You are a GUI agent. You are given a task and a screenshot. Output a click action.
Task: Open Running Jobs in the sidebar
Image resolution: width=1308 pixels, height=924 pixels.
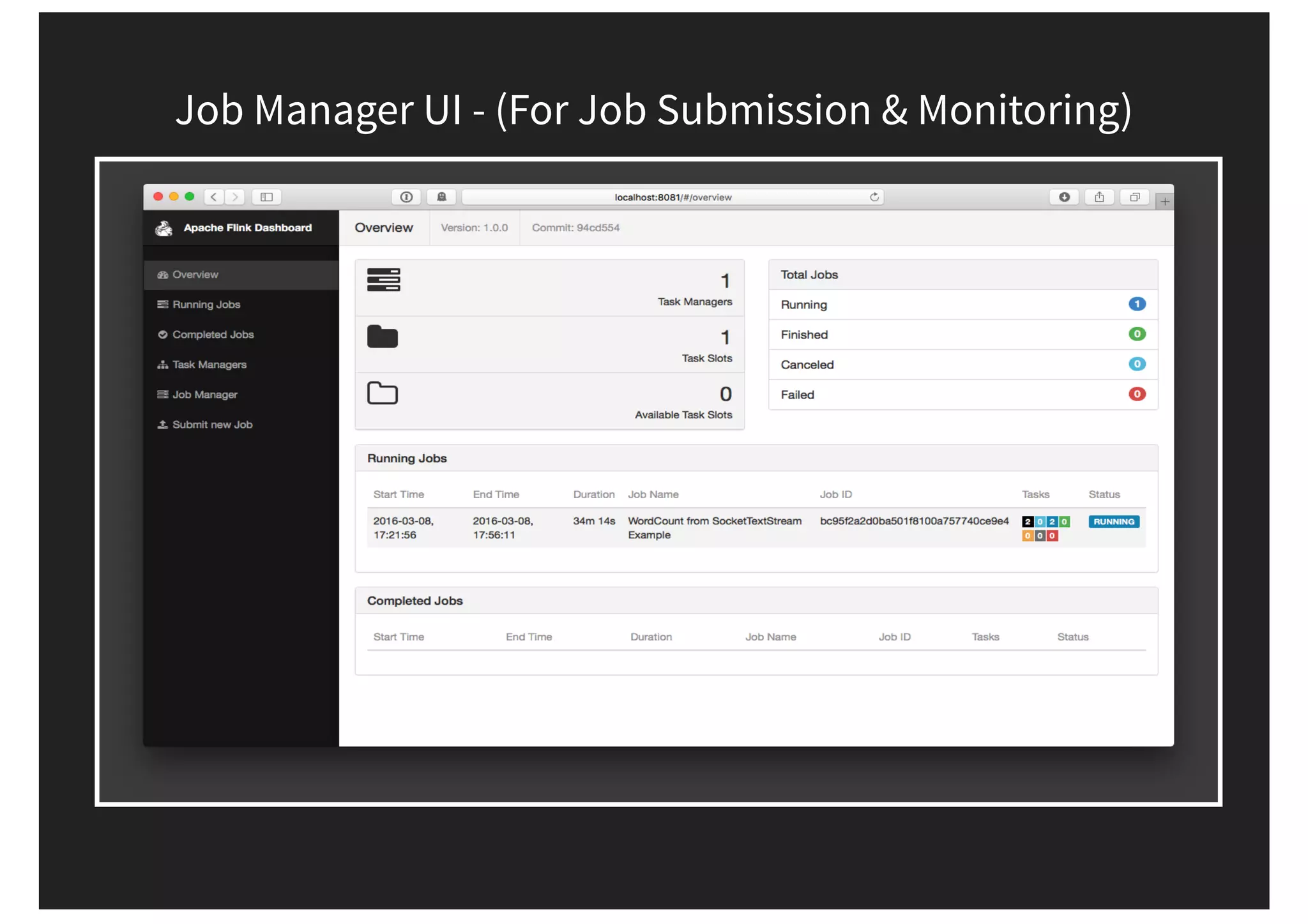pyautogui.click(x=241, y=305)
